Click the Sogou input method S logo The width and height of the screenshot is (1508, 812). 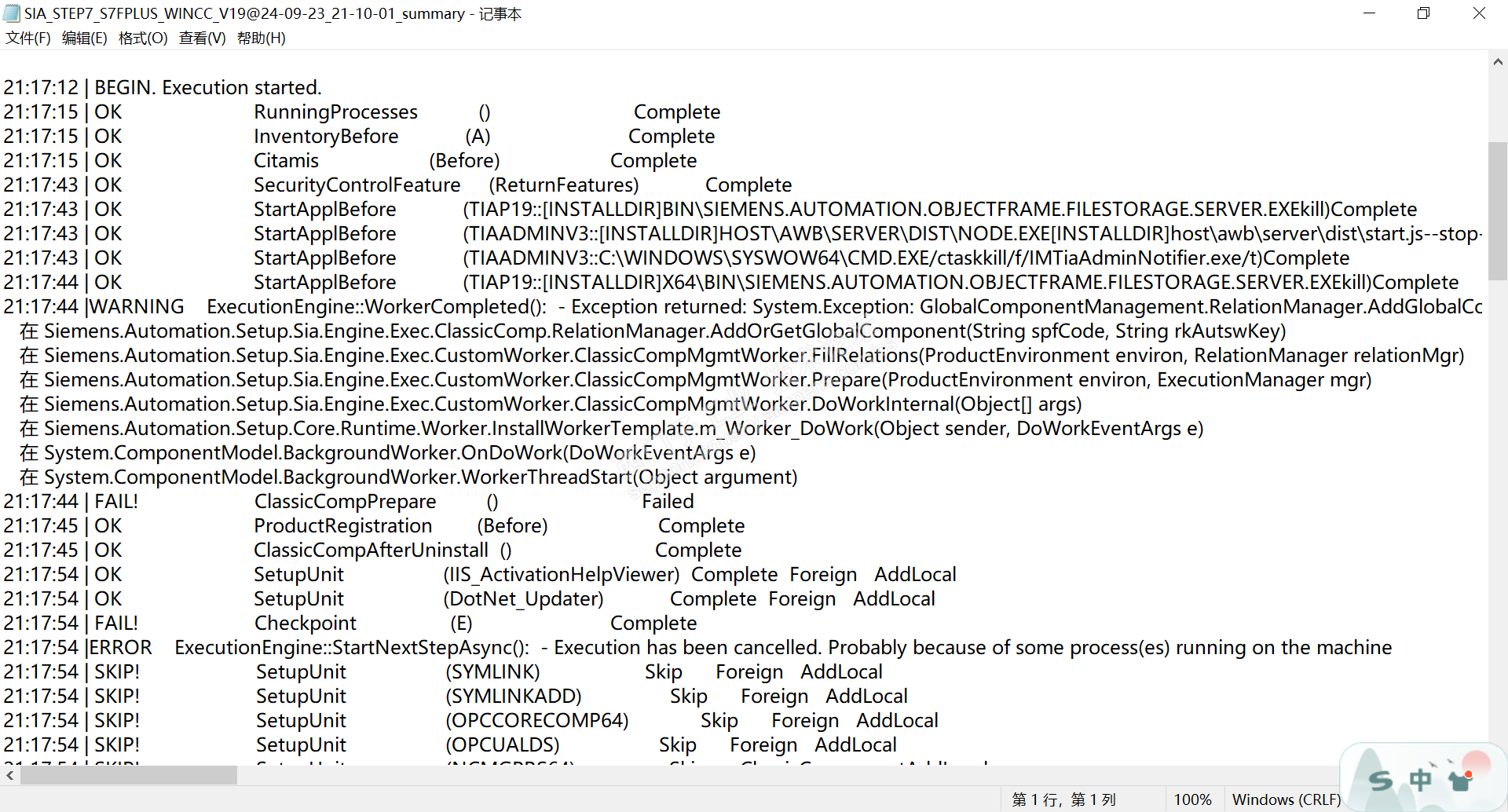tap(1380, 780)
